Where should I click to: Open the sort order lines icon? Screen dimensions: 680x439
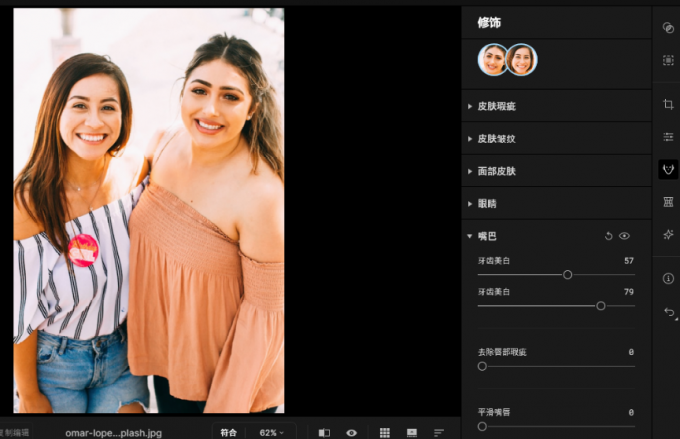tap(439, 432)
